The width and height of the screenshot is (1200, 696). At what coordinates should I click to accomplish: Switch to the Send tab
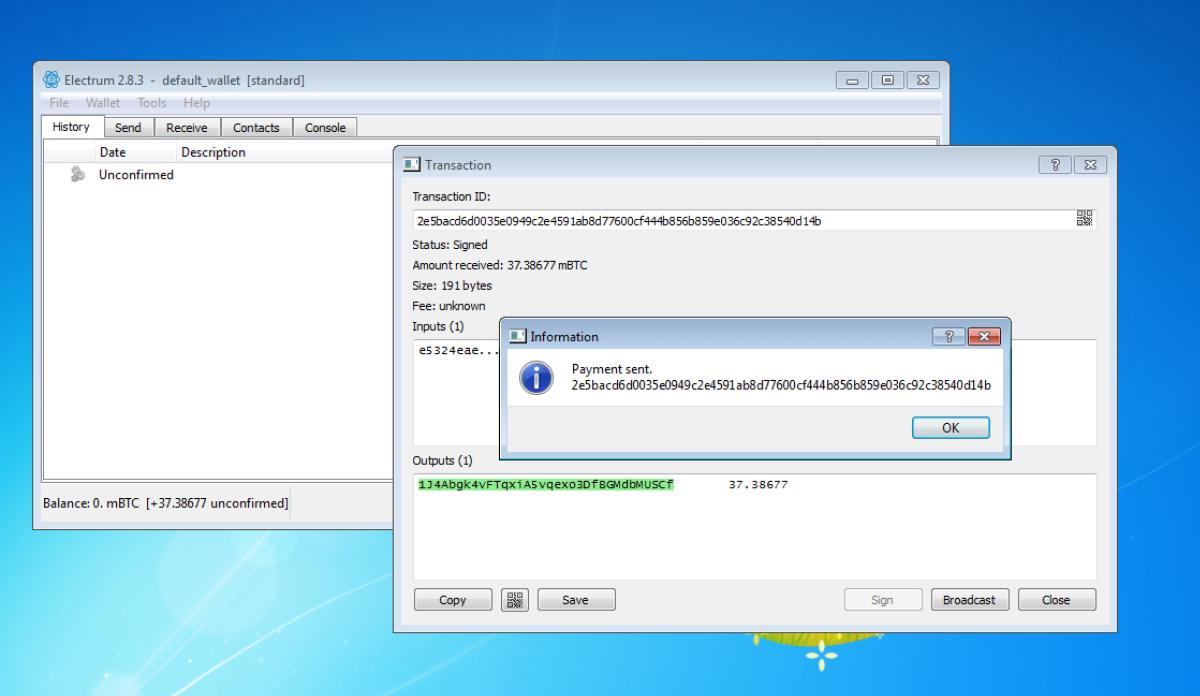point(128,128)
